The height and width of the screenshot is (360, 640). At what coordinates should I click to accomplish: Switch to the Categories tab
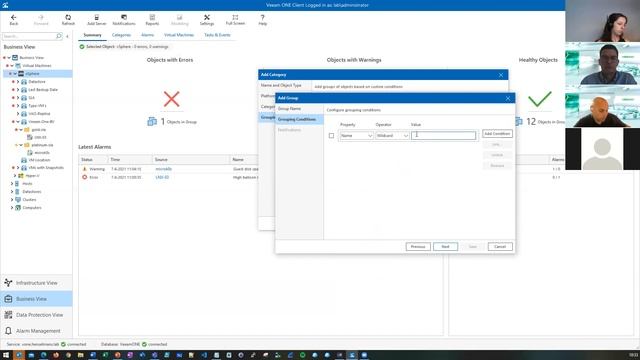click(x=121, y=35)
